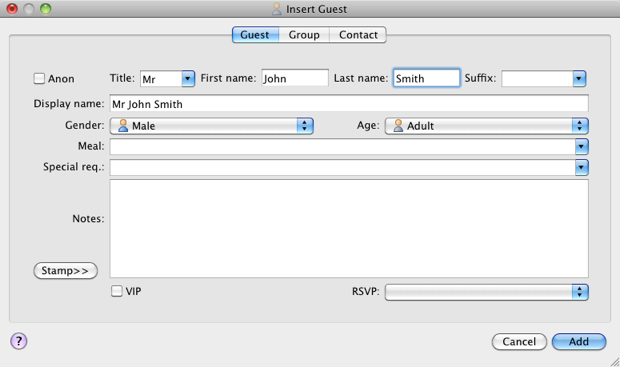Click the Add button
Image resolution: width=620 pixels, height=367 pixels.
coord(579,341)
